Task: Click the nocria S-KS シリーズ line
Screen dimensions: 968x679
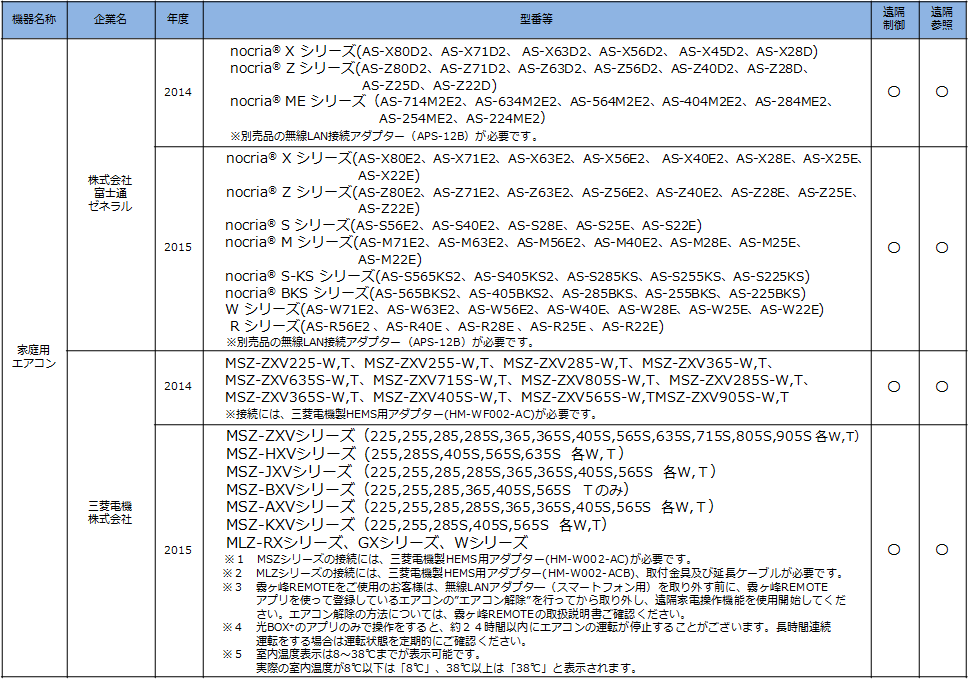Action: click(517, 277)
